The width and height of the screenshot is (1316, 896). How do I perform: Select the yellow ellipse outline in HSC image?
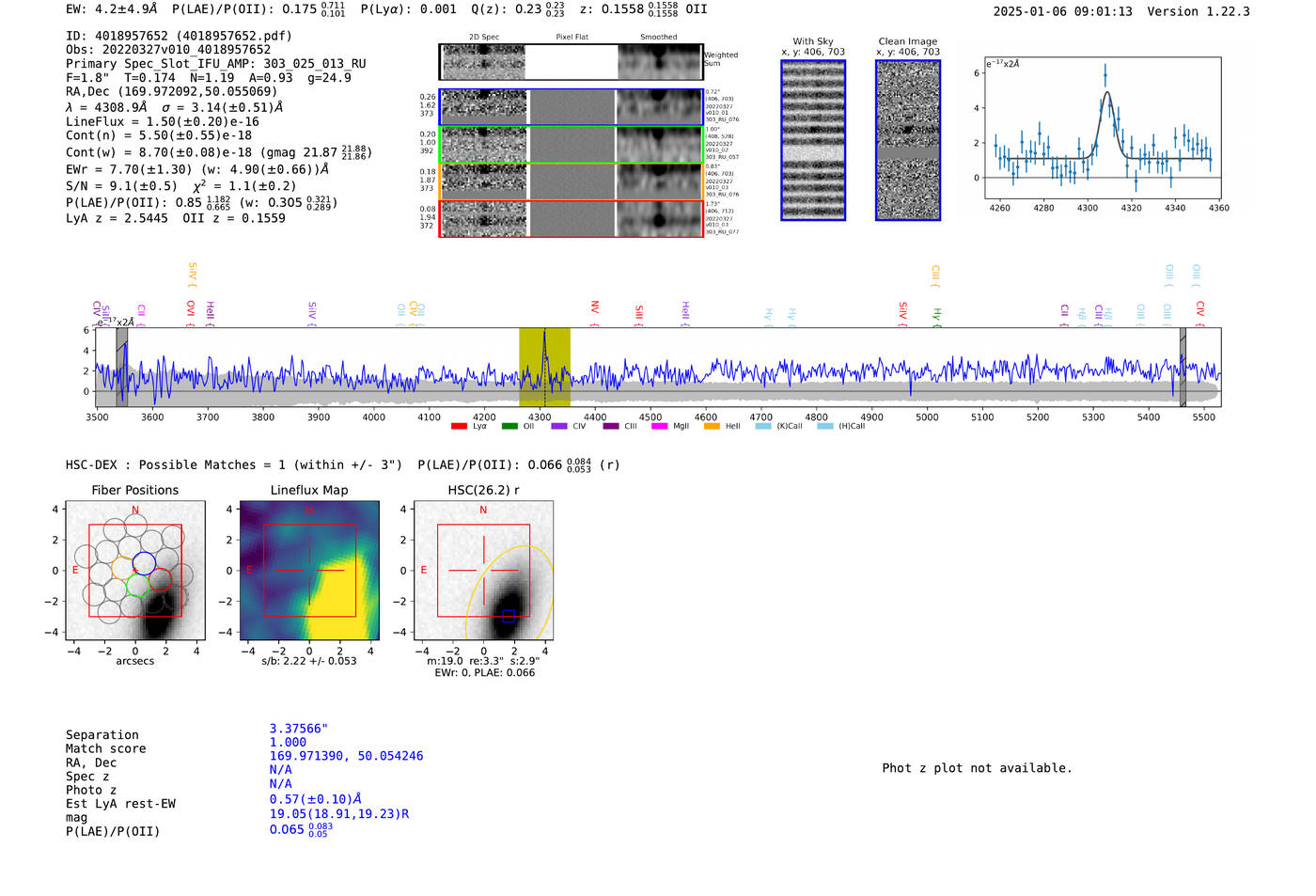click(542, 564)
